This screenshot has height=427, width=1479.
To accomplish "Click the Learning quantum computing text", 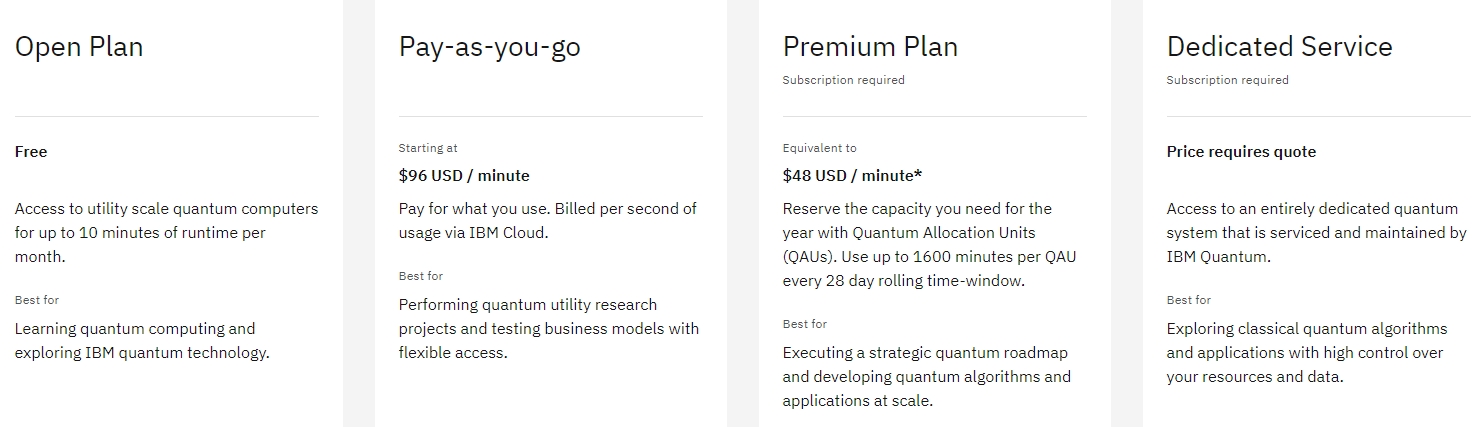I will click(x=142, y=341).
